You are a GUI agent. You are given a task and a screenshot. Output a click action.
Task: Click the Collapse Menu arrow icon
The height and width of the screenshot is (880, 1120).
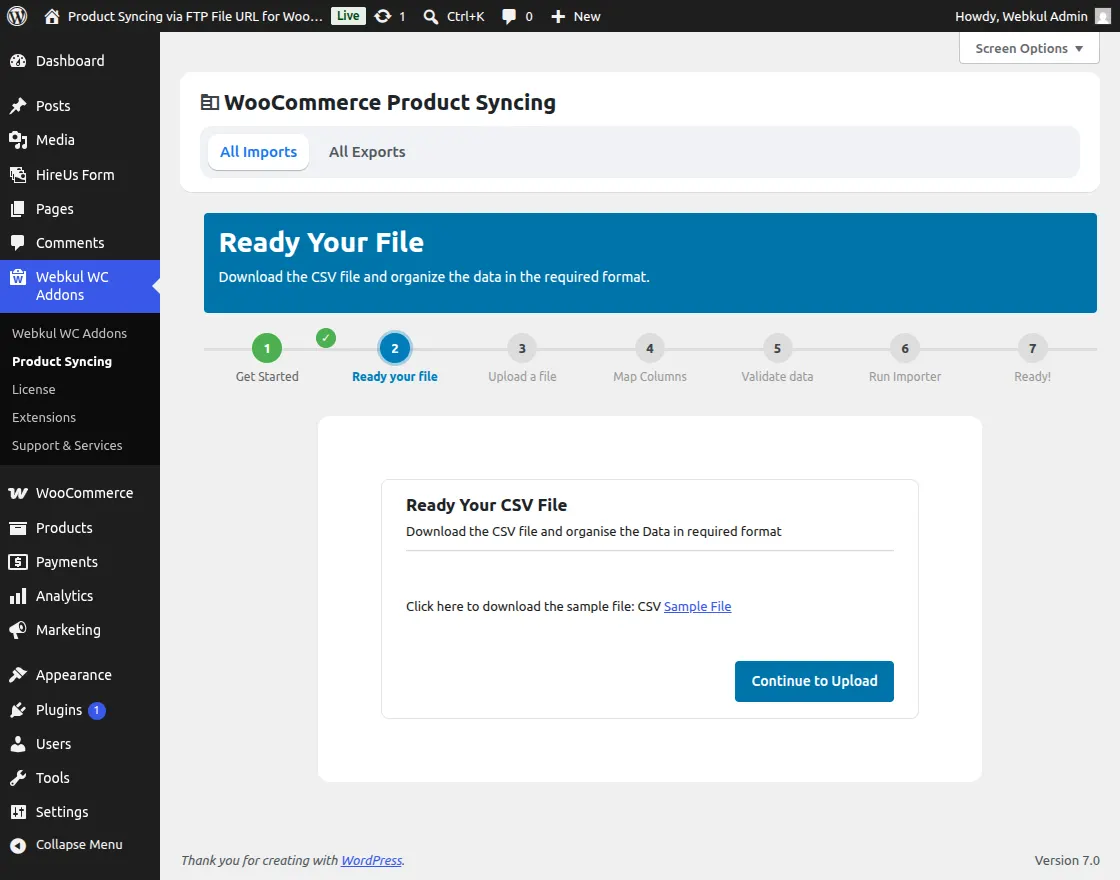(x=18, y=845)
